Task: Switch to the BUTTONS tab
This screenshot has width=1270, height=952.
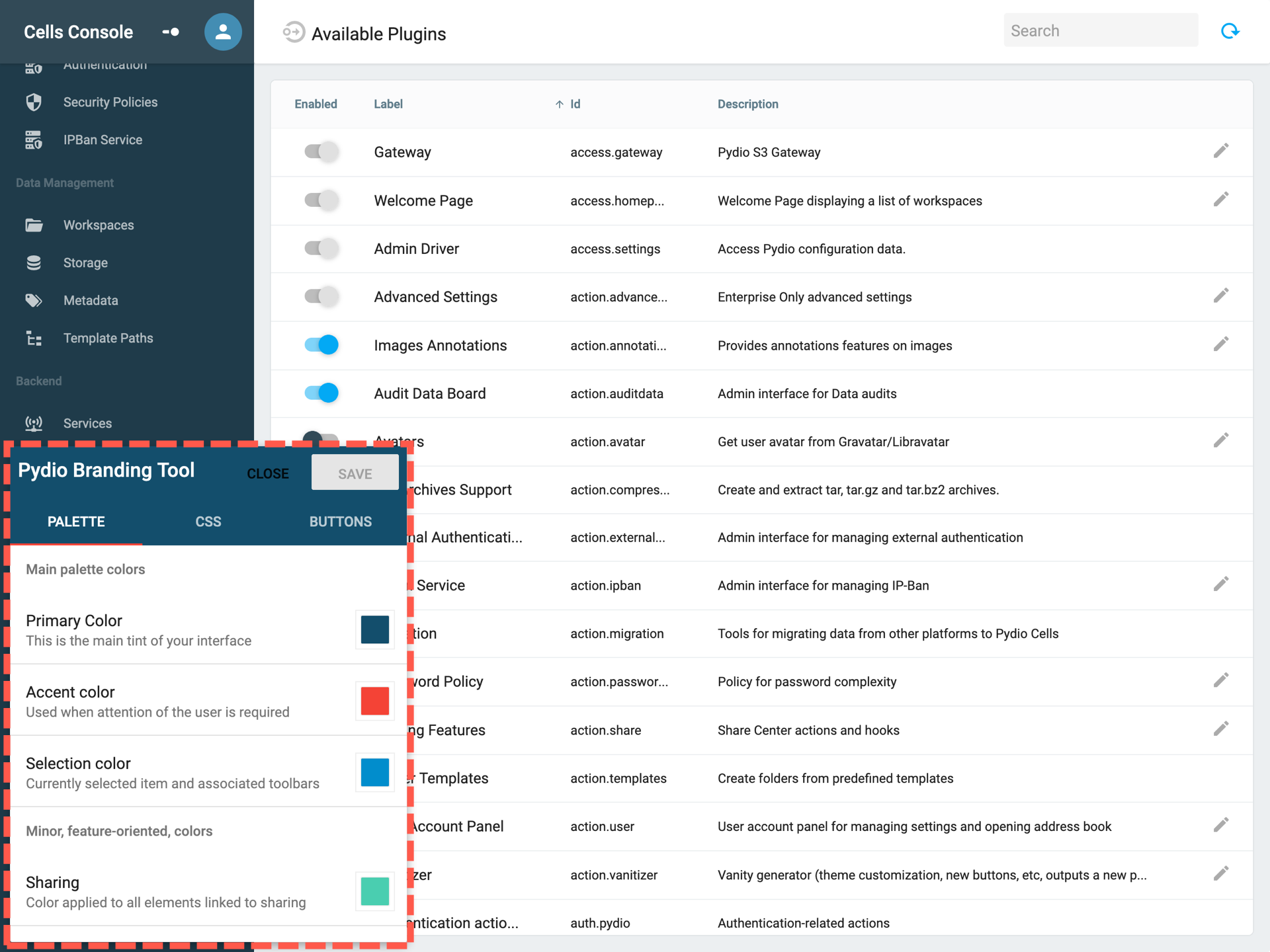Action: pyautogui.click(x=341, y=522)
